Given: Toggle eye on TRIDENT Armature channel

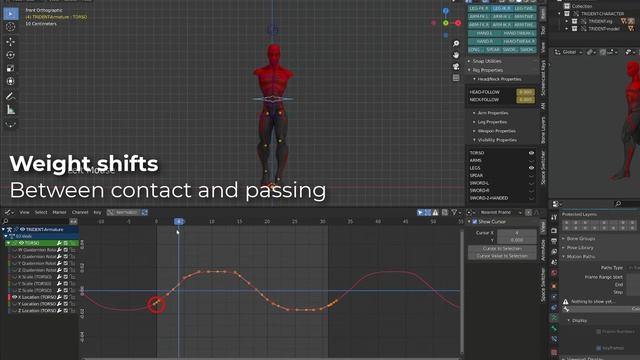Looking at the screenshot, I should coord(22,229).
